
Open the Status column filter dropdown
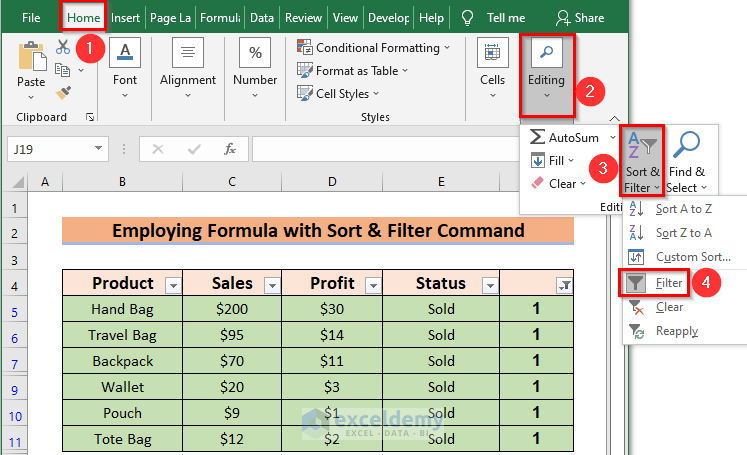click(489, 284)
